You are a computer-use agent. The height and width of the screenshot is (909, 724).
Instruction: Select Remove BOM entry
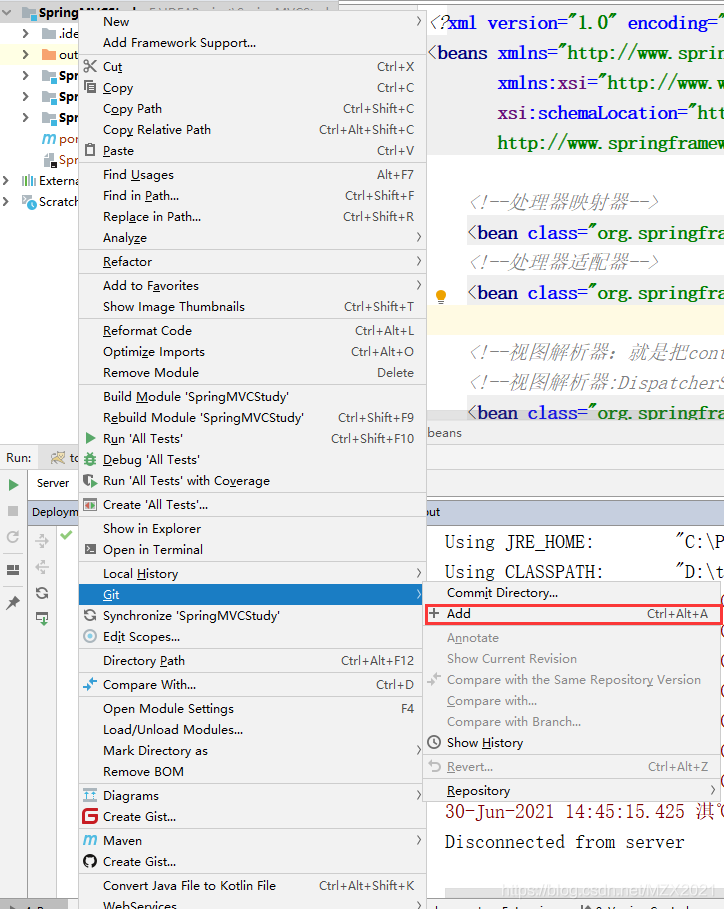point(252,771)
